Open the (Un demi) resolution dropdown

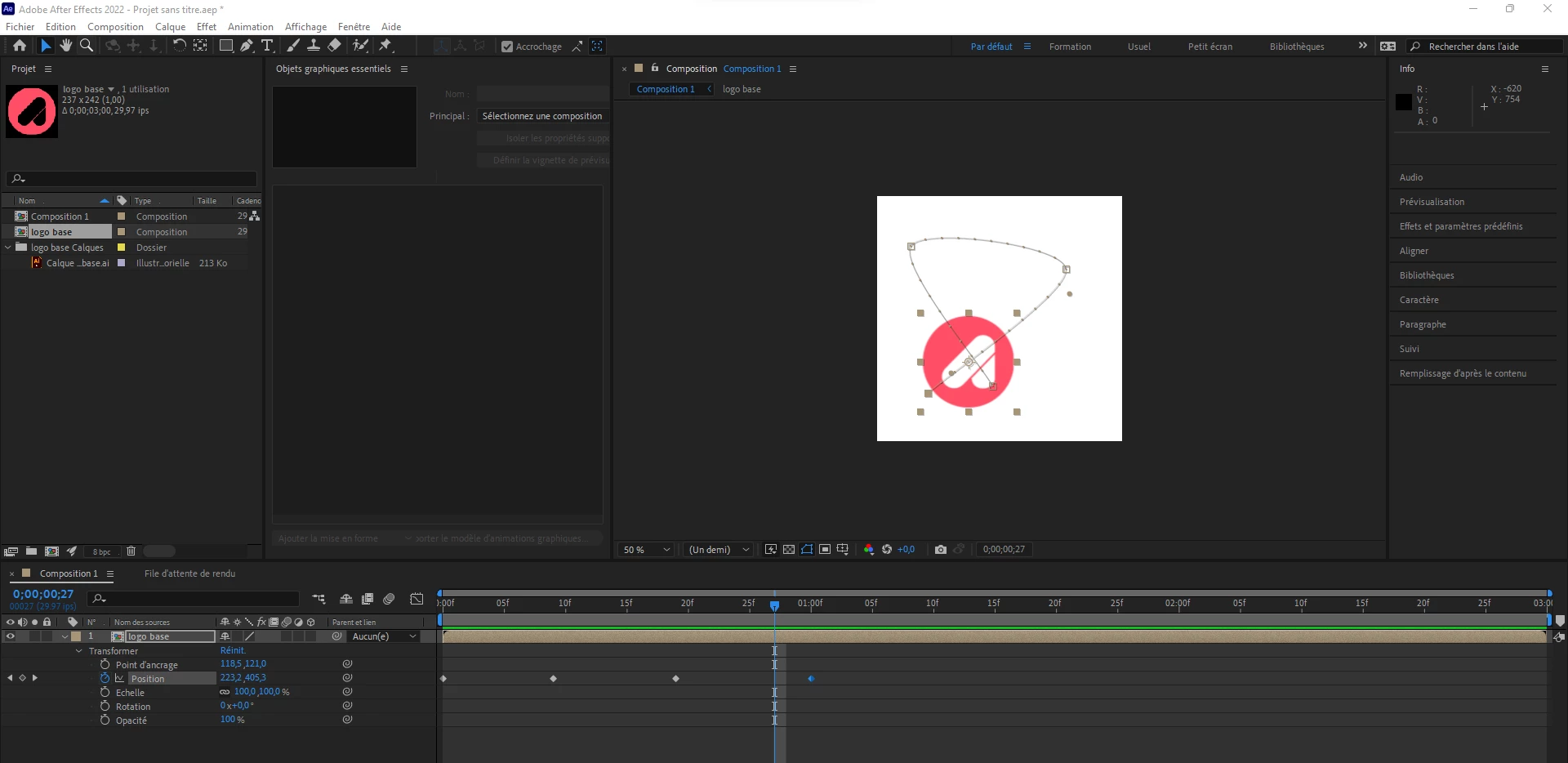point(718,550)
